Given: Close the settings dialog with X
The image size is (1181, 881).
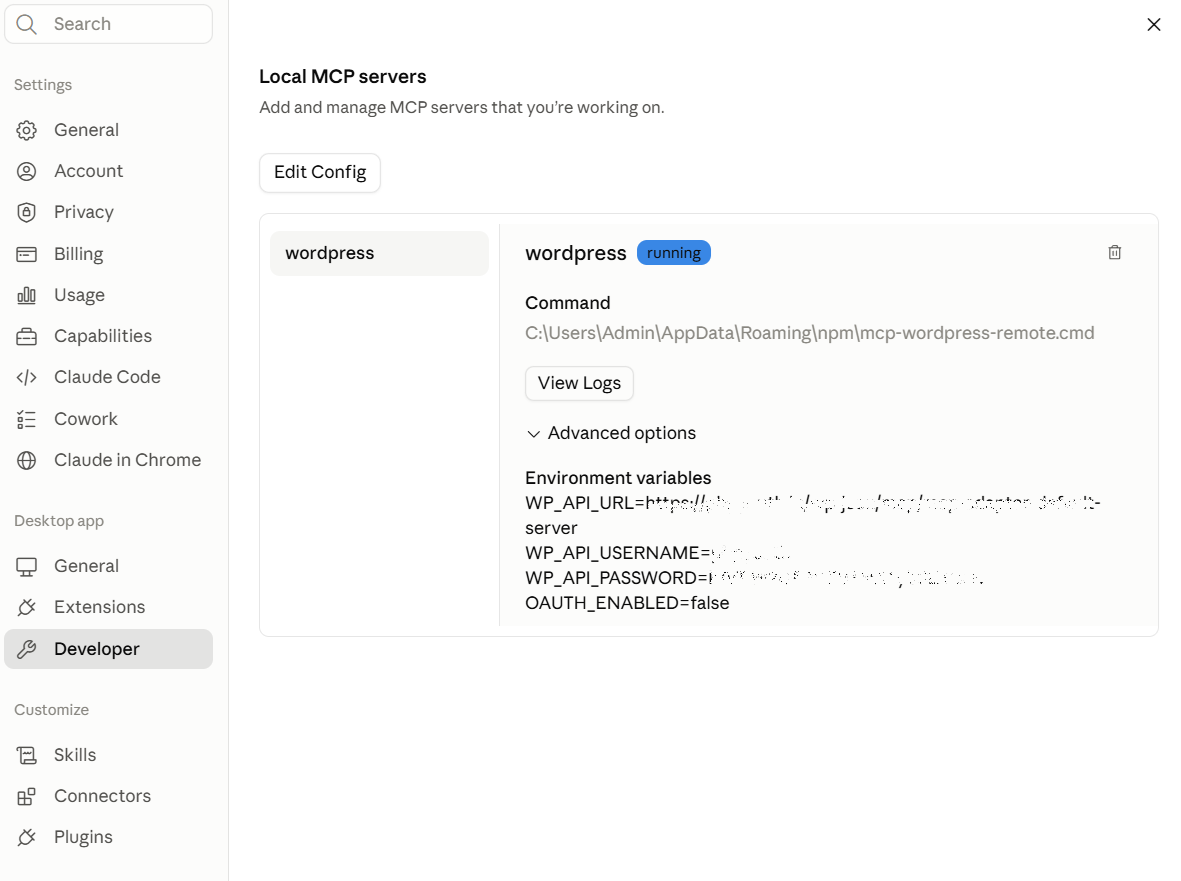Looking at the screenshot, I should click(x=1153, y=25).
